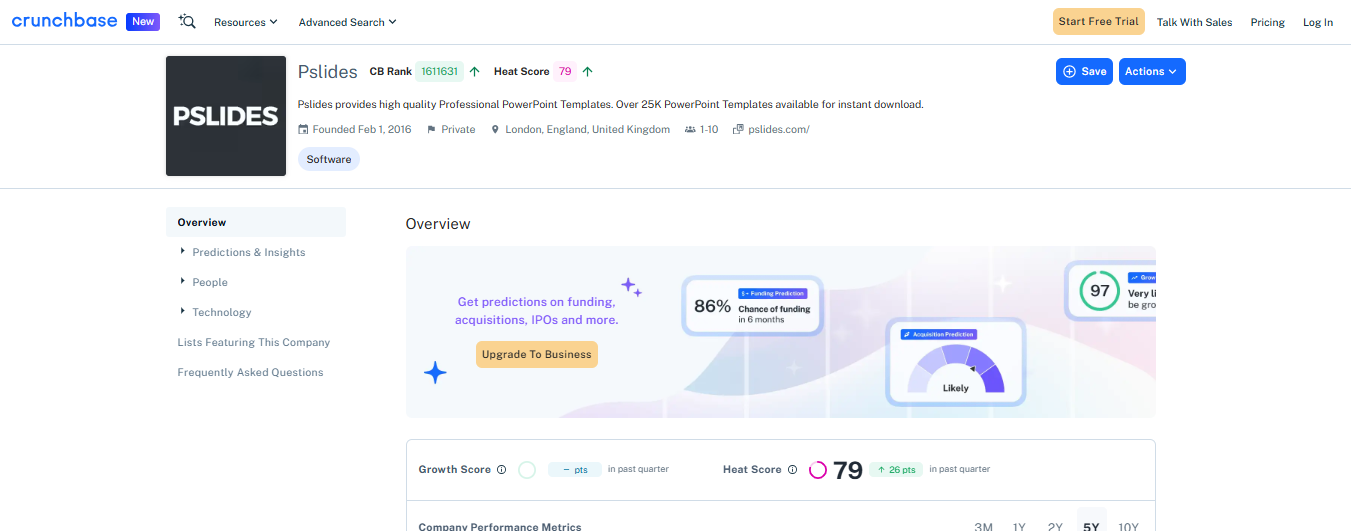Go to Lists Featuring This Company
The width and height of the screenshot is (1351, 531).
coord(254,342)
